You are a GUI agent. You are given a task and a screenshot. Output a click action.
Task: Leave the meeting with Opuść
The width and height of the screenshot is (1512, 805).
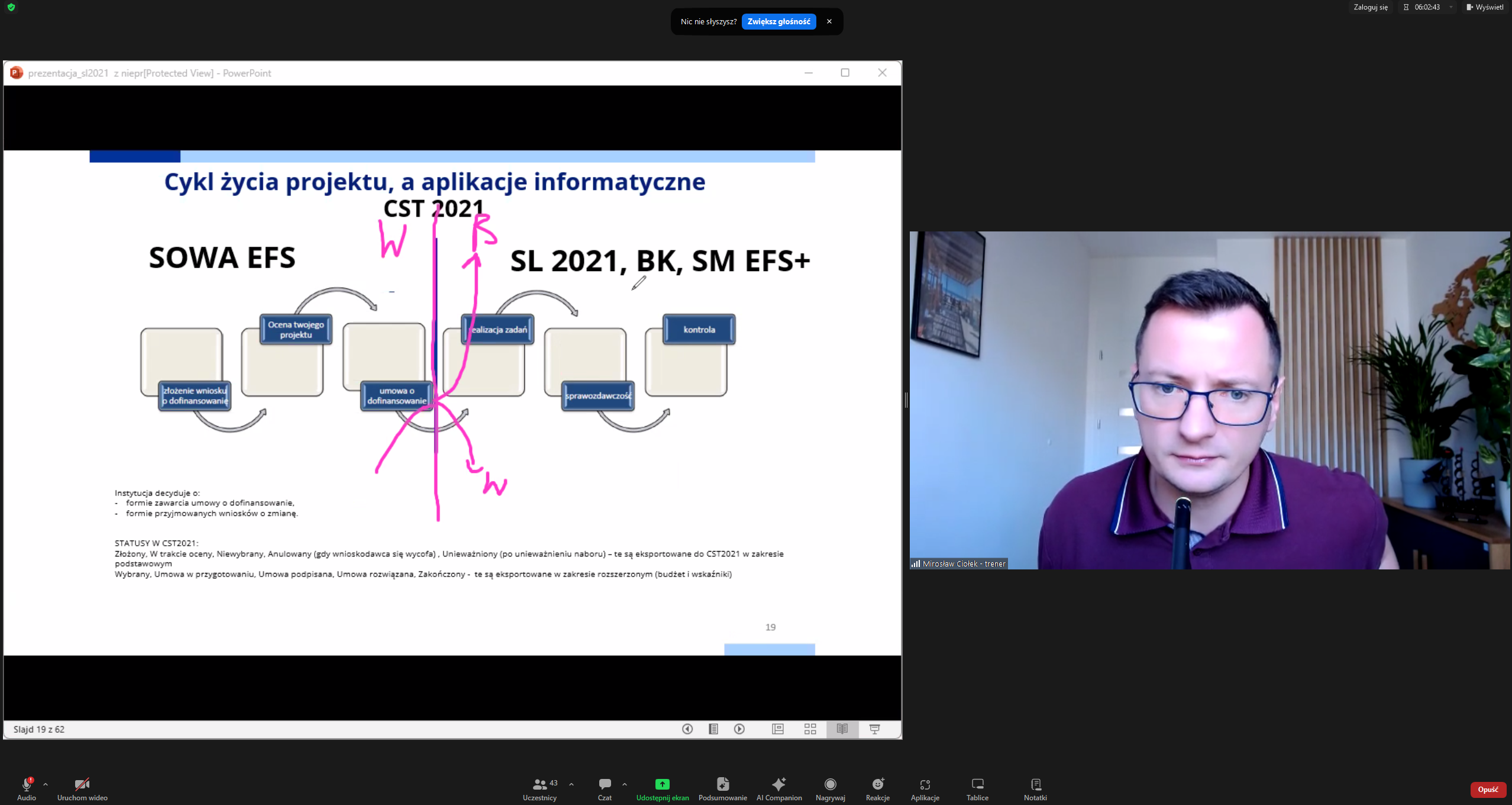[1487, 790]
